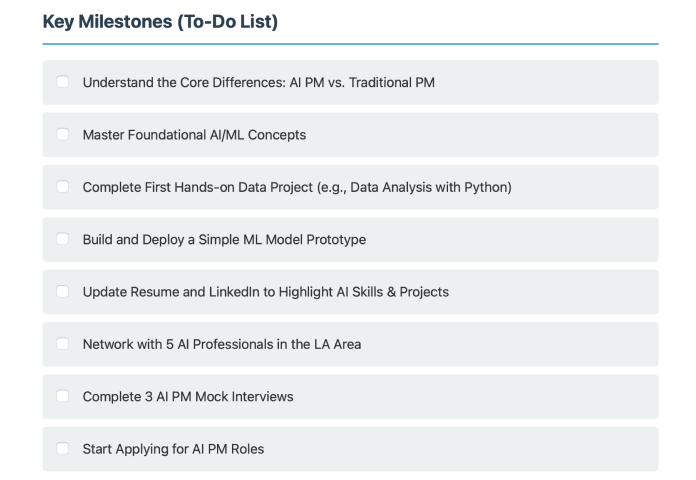Check the Start Applying for AI PM Roles checkbox
Viewport: 696px width, 480px height.
coord(63,448)
